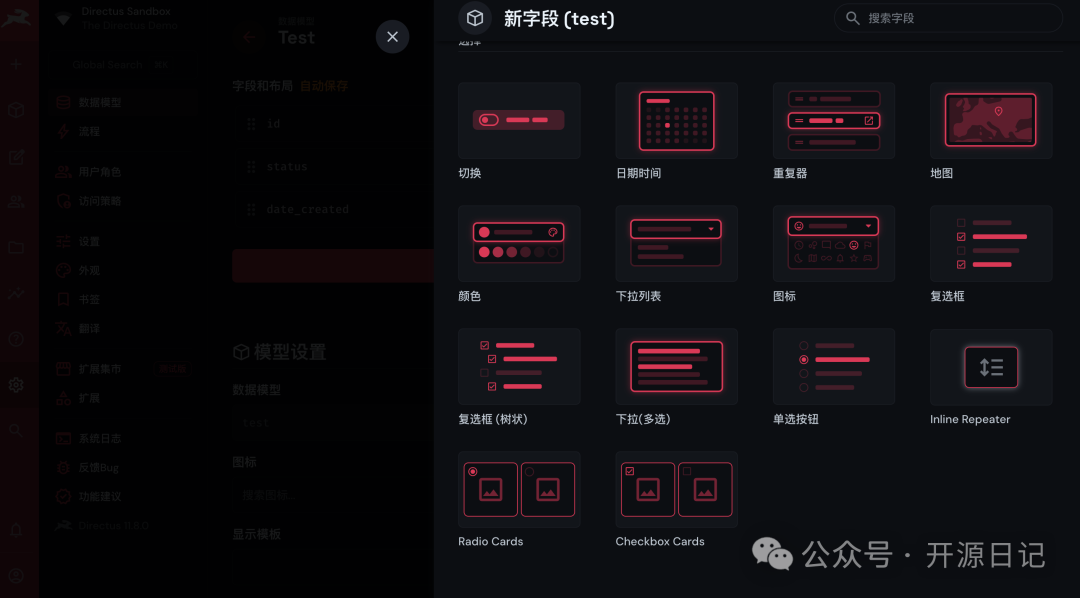The width and height of the screenshot is (1080, 598).
Task: Choose the 下拉(多选) multi-select dropdown card
Action: coord(676,367)
